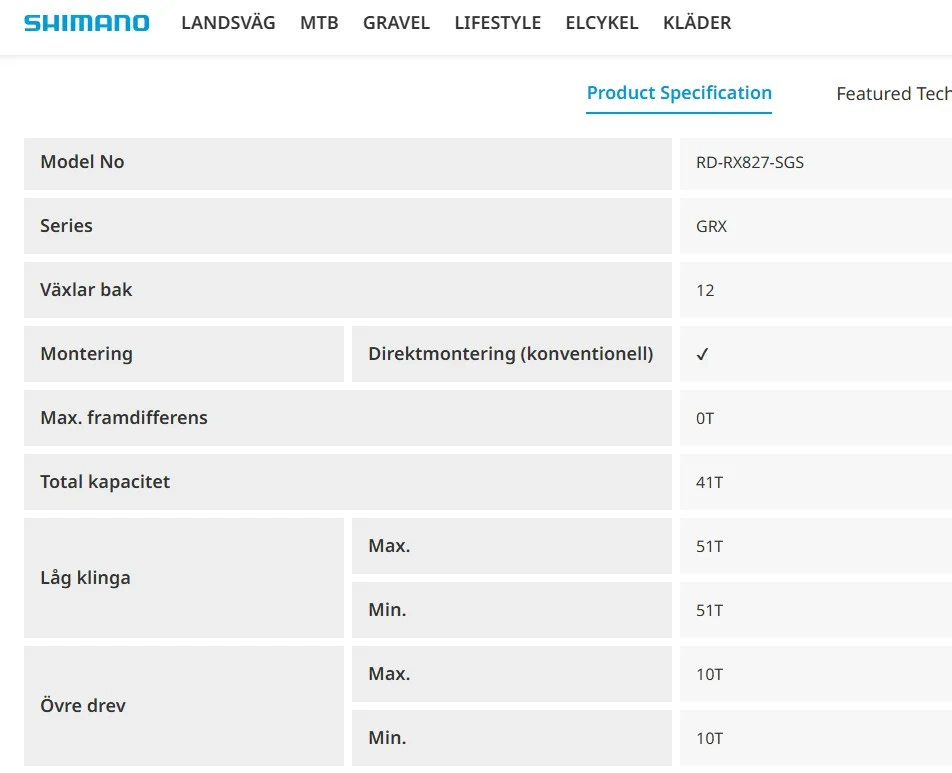Click the Växlar bak row label

click(86, 290)
